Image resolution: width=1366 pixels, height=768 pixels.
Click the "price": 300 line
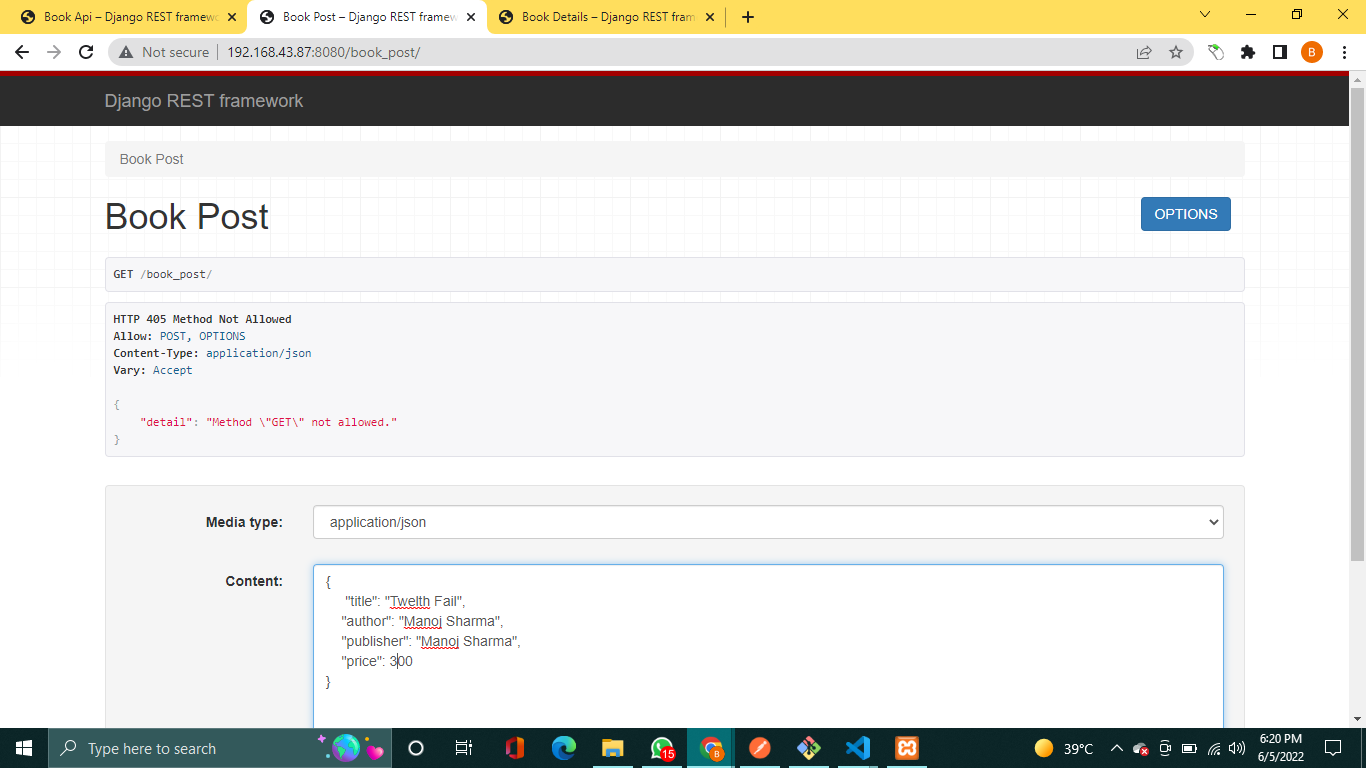(x=377, y=661)
